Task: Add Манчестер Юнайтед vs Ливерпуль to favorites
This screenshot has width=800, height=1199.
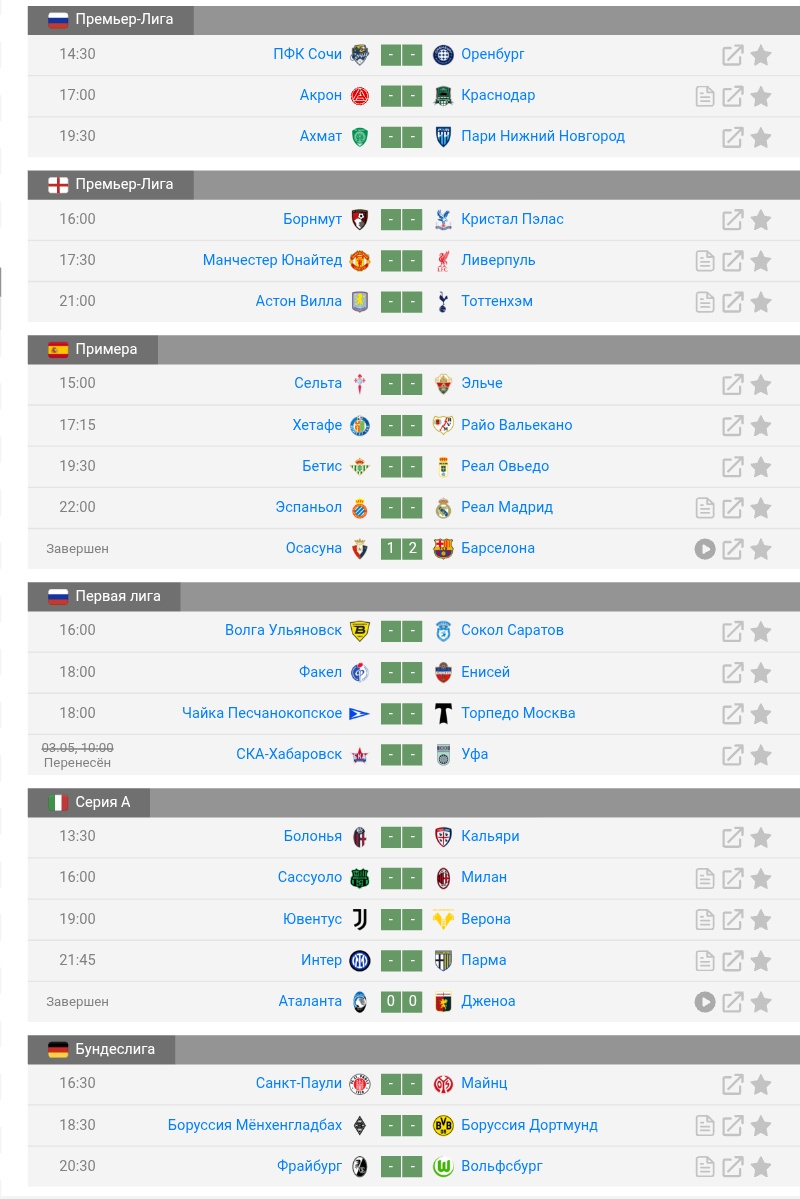Action: pos(760,261)
